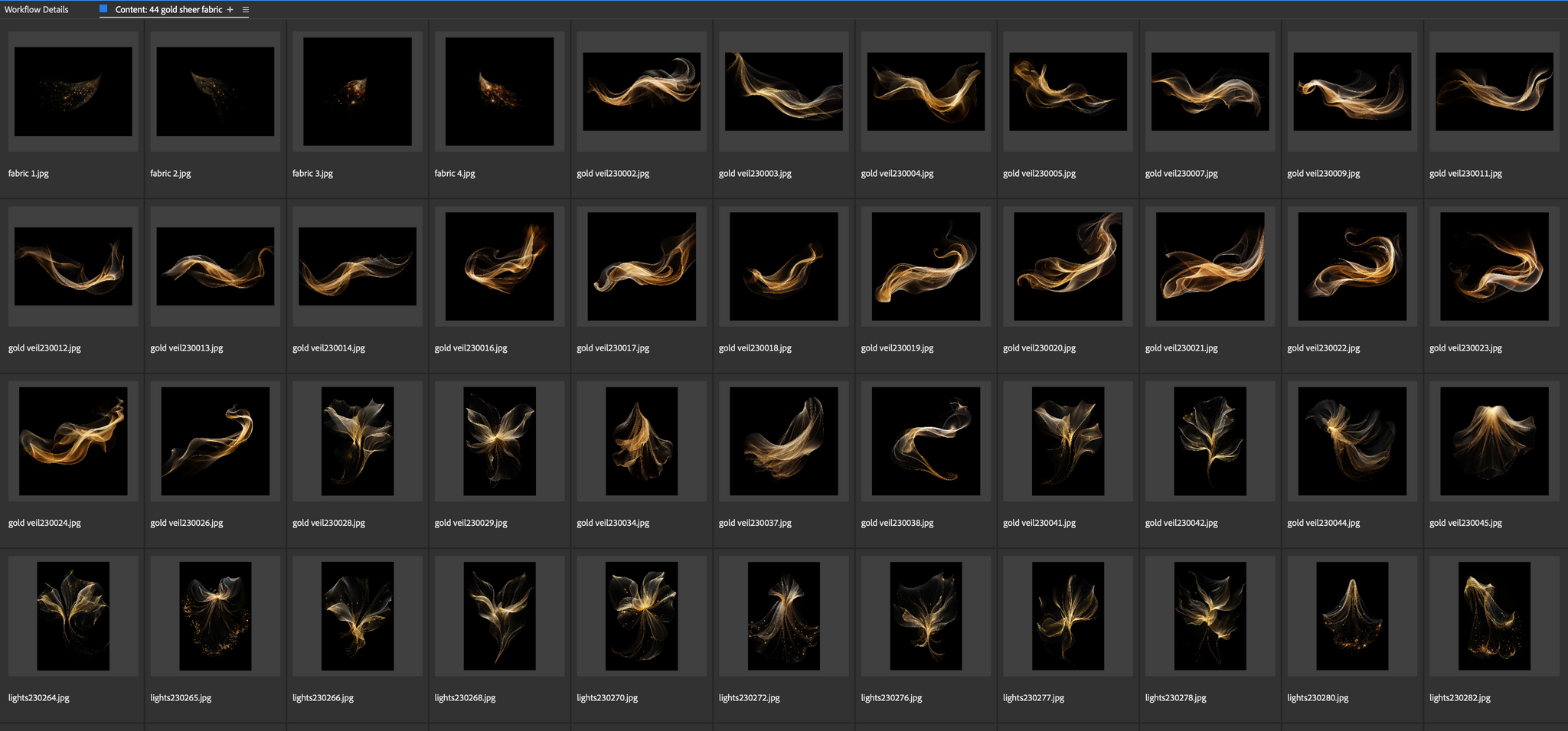
Task: Select the gold veil230021.jpg thumbnail
Action: [1210, 266]
